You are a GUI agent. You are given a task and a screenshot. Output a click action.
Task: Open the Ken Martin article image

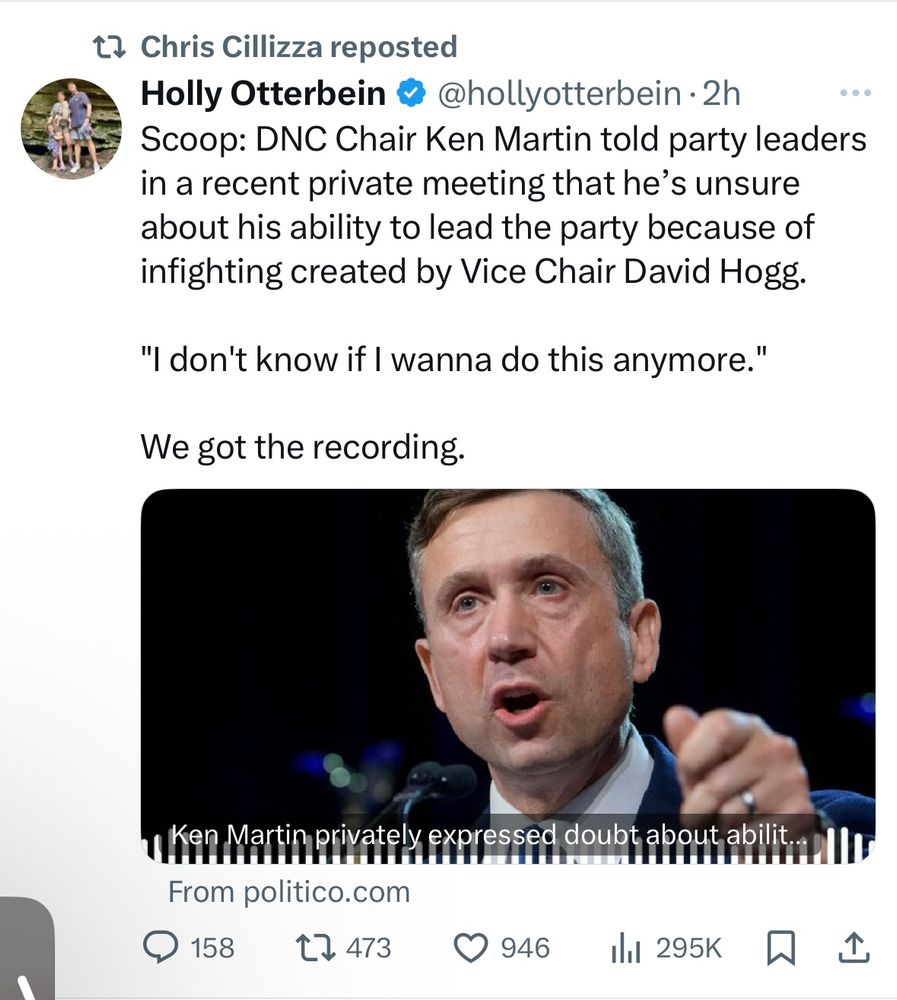[x=508, y=676]
